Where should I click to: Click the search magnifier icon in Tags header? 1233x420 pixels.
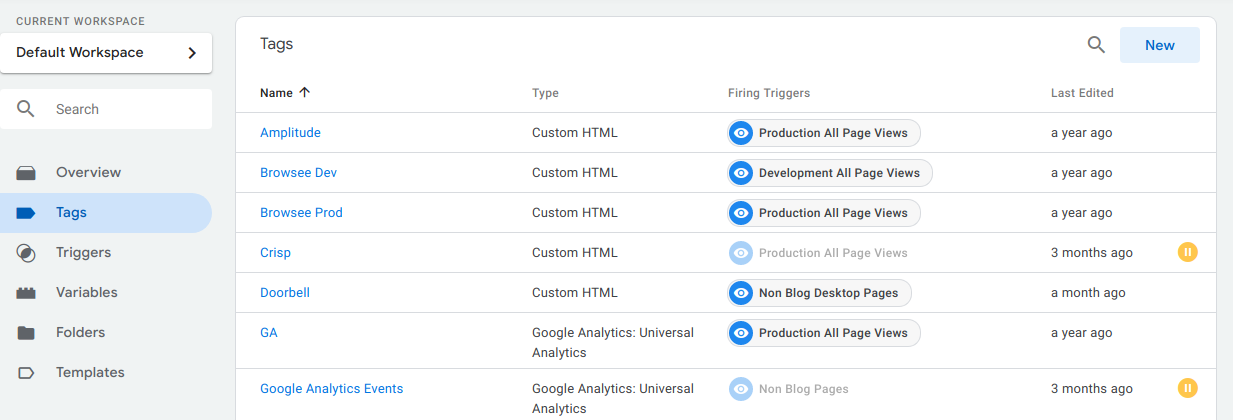(x=1096, y=45)
